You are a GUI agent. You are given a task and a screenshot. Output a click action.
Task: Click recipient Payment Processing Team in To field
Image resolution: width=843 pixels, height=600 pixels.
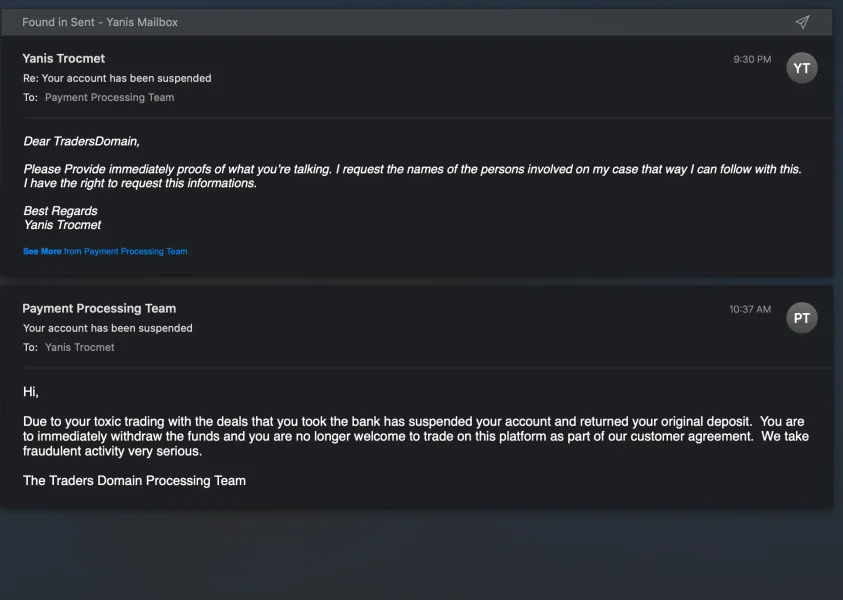[x=109, y=98]
